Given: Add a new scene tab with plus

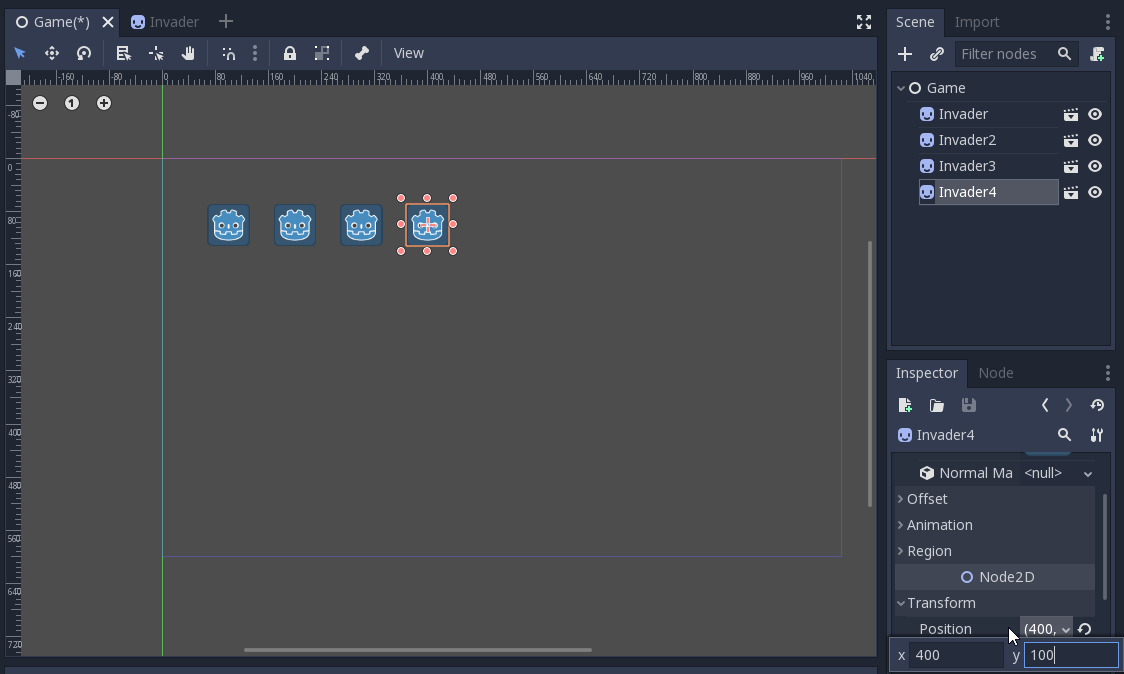Looking at the screenshot, I should (226, 22).
